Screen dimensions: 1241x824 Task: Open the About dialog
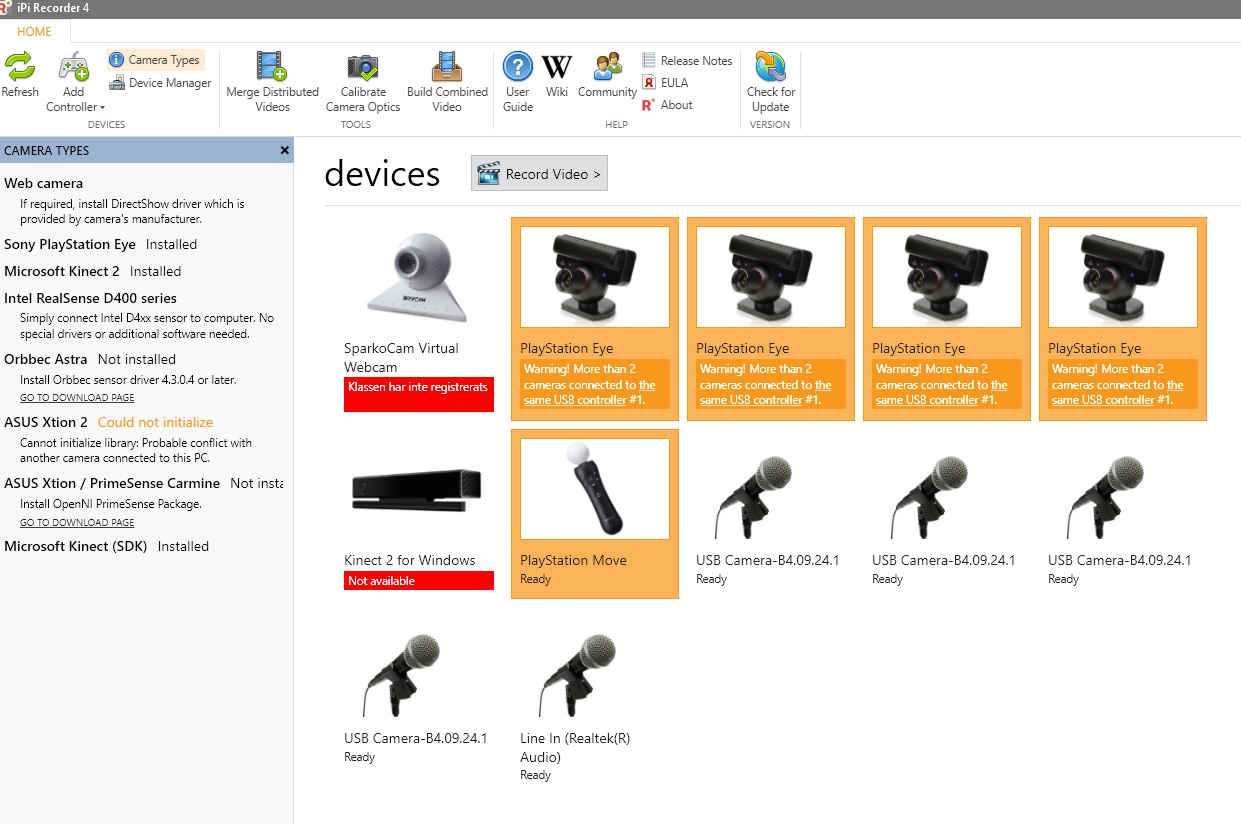point(667,105)
